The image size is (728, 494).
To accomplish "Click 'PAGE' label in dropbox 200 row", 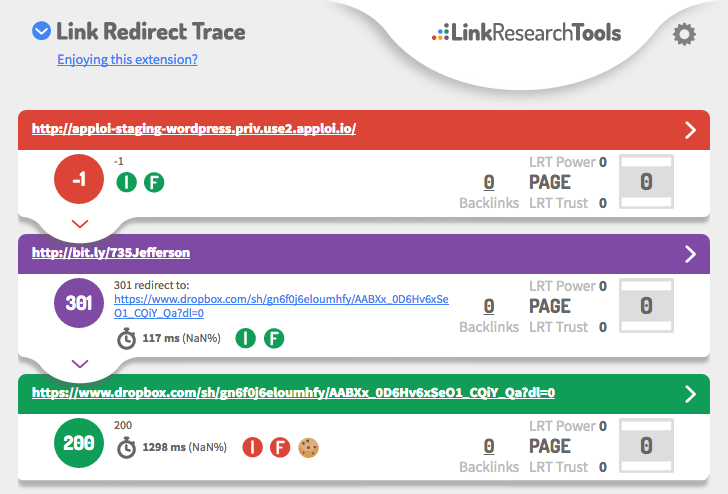I will tap(550, 446).
